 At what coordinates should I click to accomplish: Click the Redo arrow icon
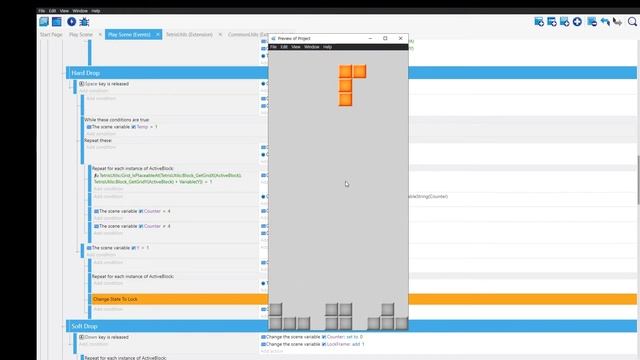pyautogui.click(x=618, y=22)
